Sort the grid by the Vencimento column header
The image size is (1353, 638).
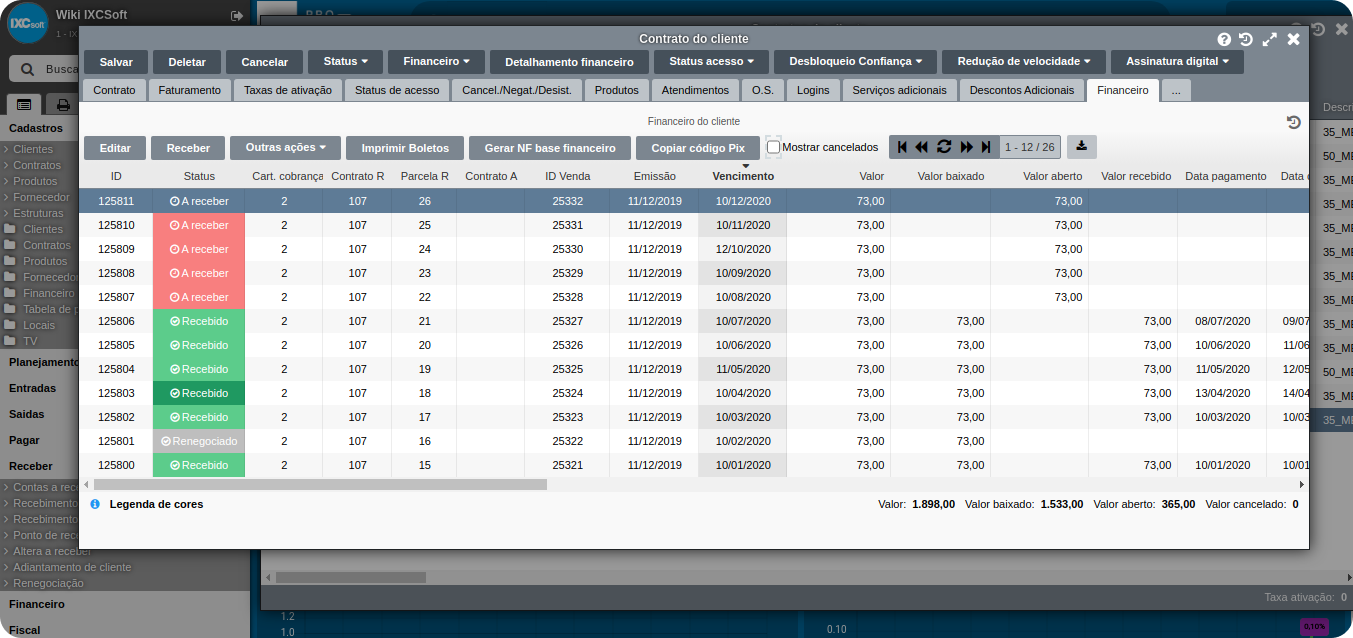tap(743, 176)
